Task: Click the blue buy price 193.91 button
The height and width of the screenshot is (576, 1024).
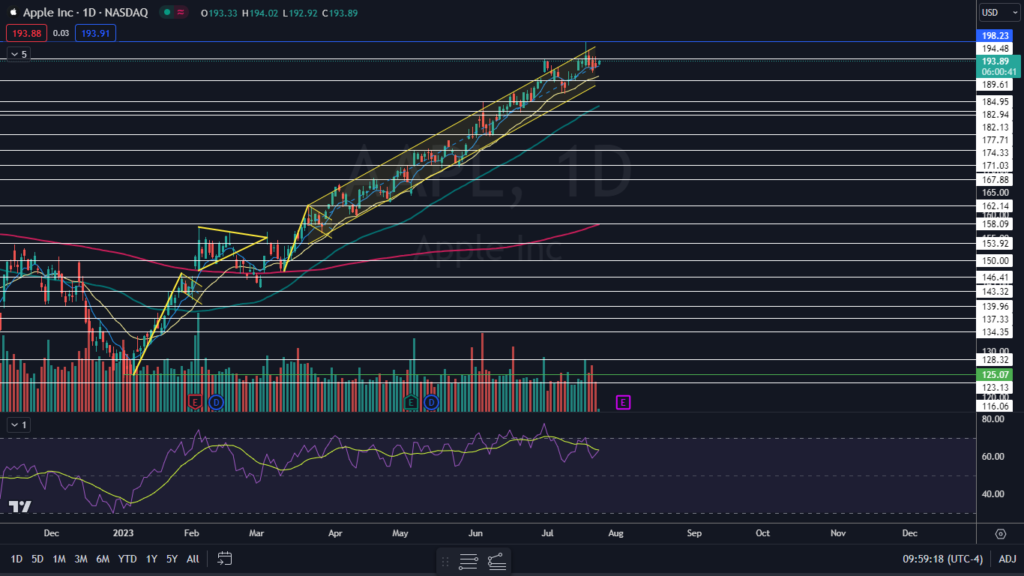Action: coord(91,33)
